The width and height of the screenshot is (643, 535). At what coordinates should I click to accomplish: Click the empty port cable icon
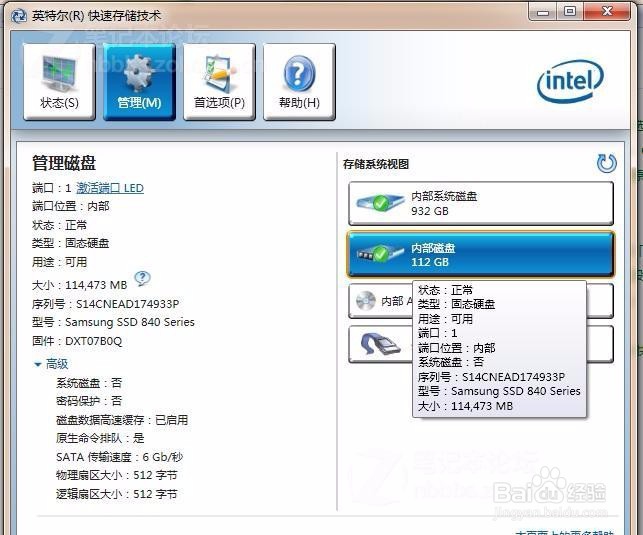point(380,344)
